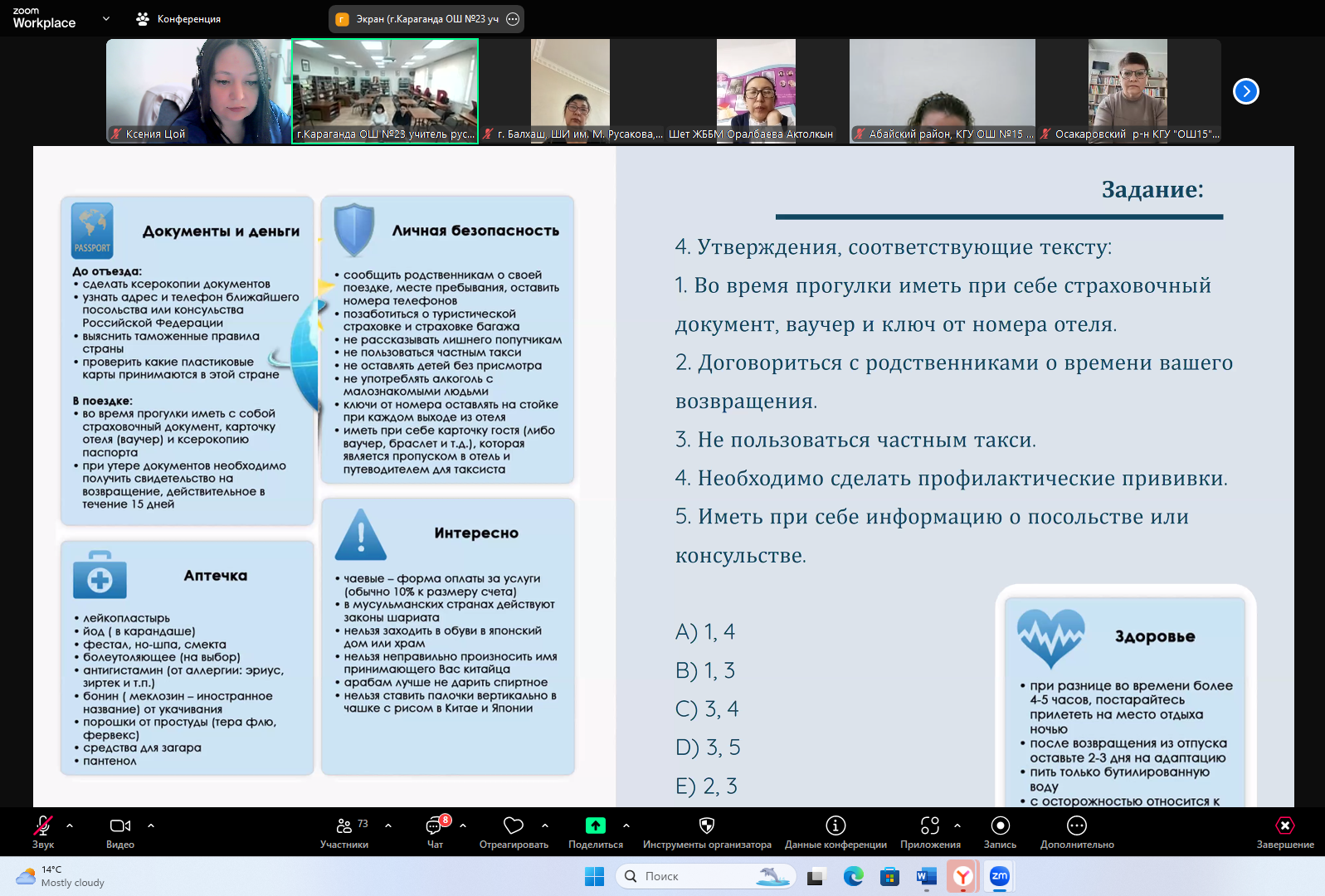Click the passport icon in Документы и деньги
Viewport: 1325px width, 896px height.
pos(92,231)
